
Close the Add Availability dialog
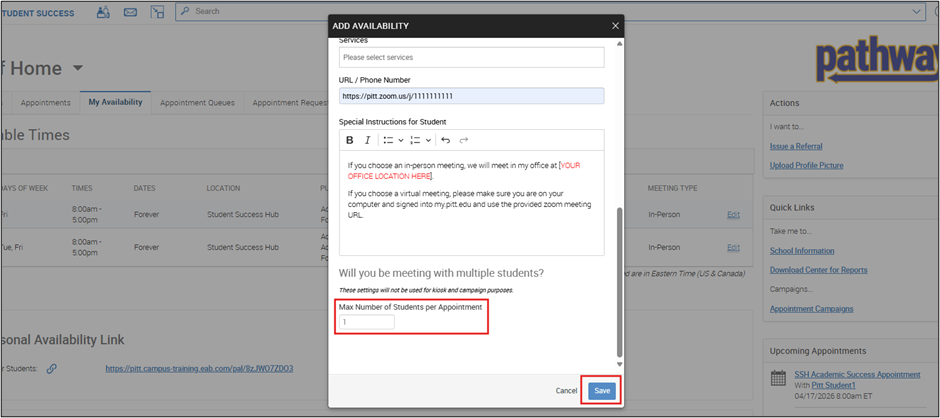pyautogui.click(x=615, y=26)
